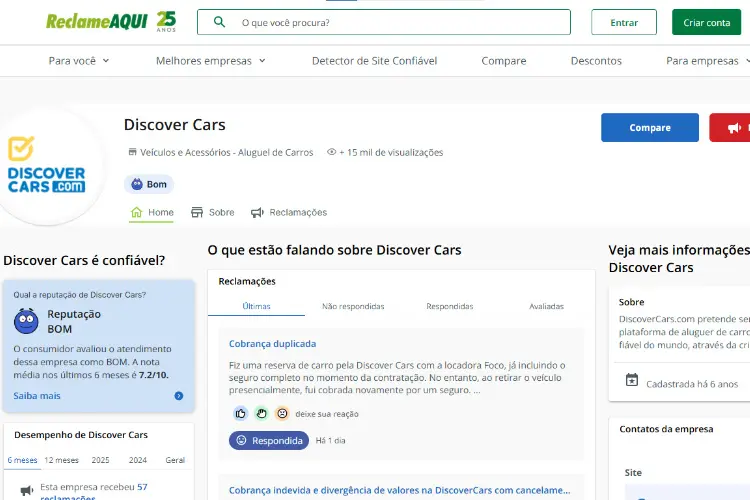Screen dimensions: 750x500
Task: Click the sad face reaction icon
Action: tap(282, 413)
